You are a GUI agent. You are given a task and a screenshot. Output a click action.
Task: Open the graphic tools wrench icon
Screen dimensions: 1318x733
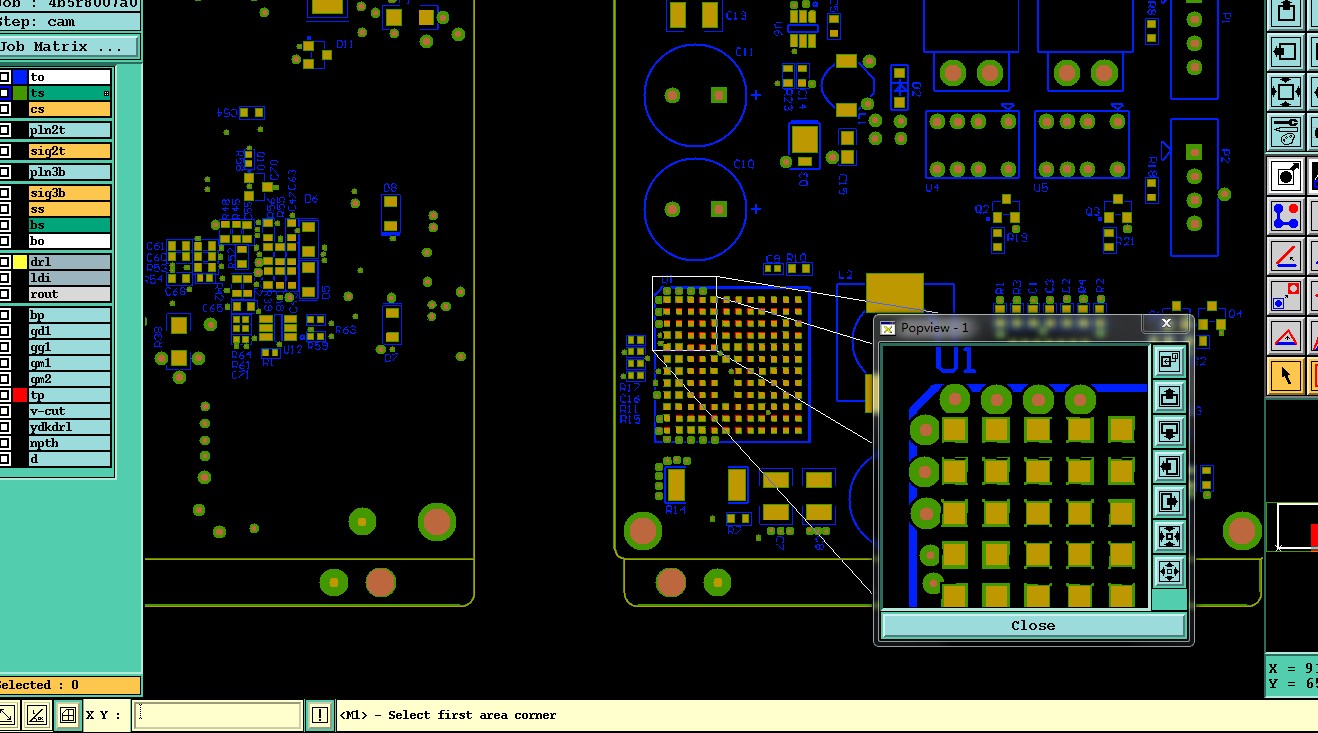point(1286,131)
